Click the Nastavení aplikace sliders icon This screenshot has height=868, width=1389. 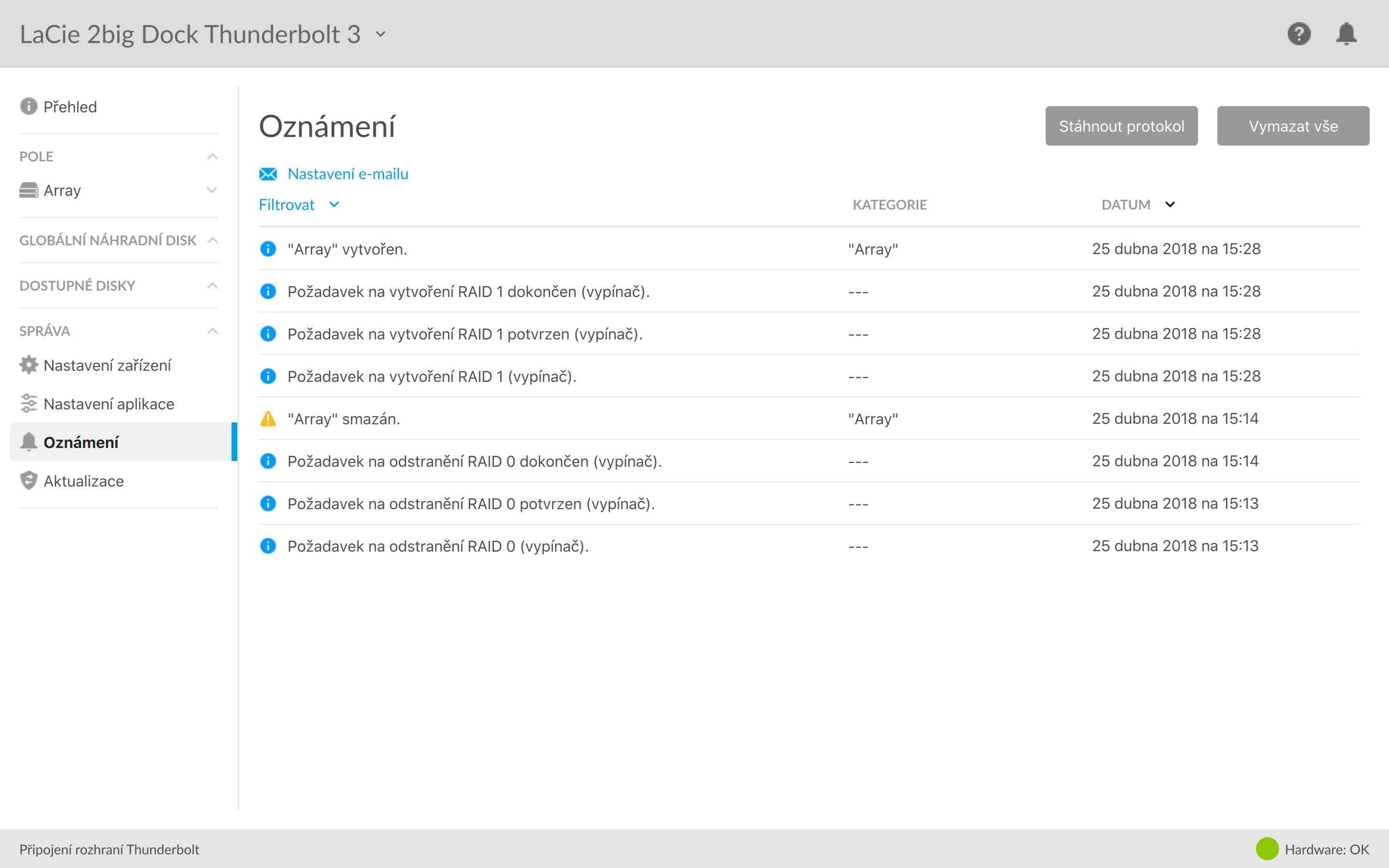click(x=28, y=404)
